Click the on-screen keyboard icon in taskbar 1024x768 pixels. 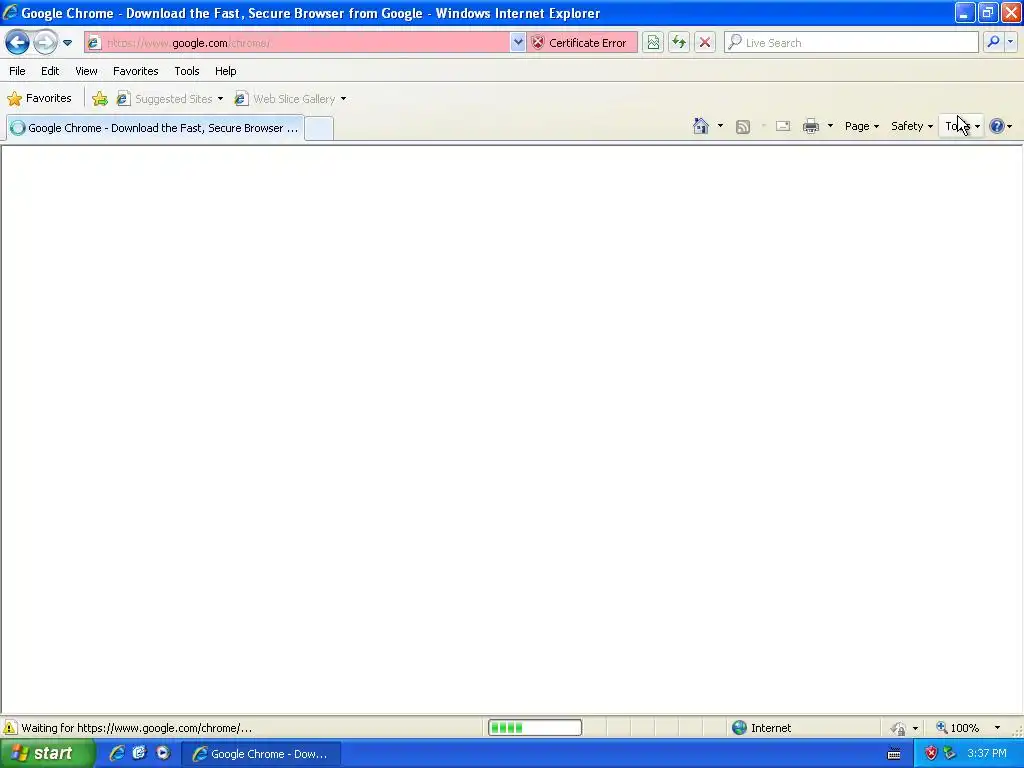(894, 754)
